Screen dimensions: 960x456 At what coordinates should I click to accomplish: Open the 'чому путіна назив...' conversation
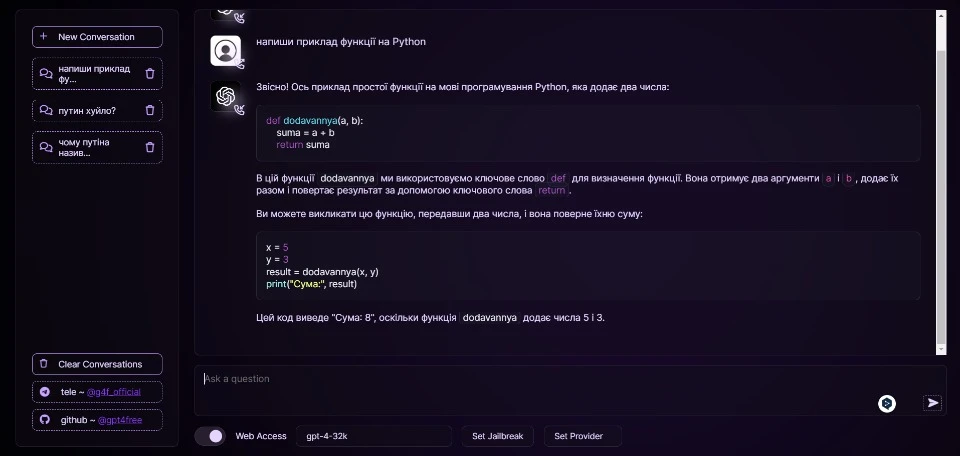(x=87, y=147)
